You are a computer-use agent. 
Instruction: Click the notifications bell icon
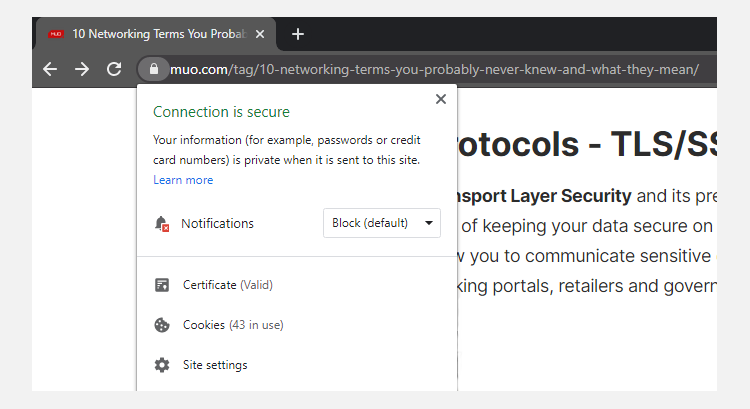point(162,223)
